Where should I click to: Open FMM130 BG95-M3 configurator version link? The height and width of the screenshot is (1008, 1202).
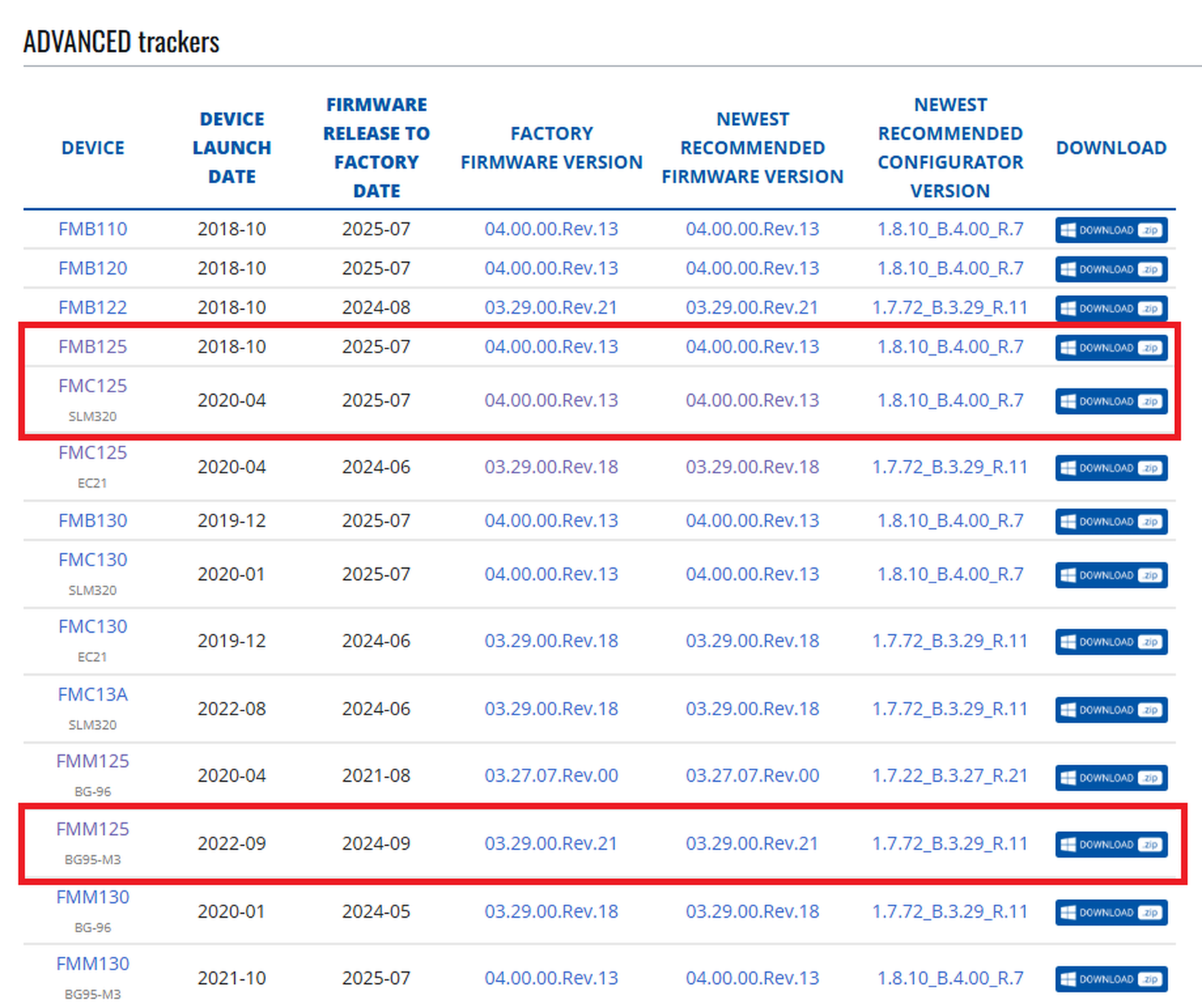tap(950, 978)
